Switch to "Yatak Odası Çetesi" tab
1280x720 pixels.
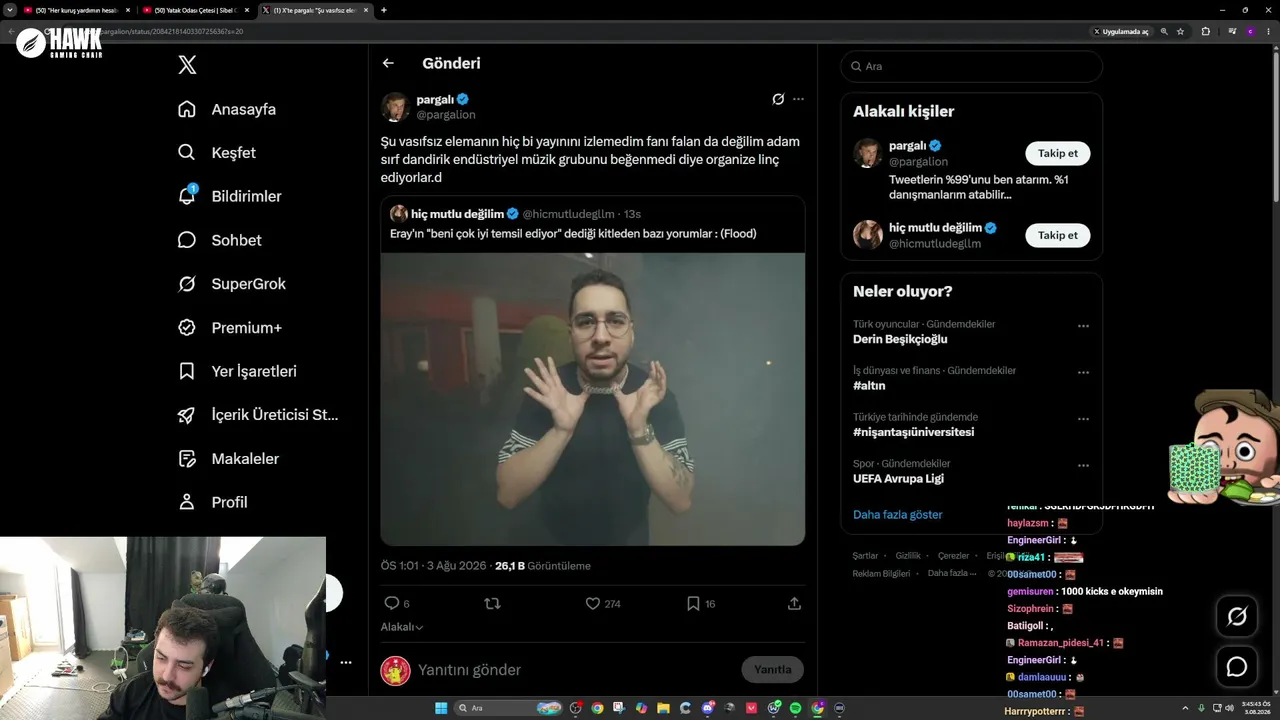coord(196,10)
